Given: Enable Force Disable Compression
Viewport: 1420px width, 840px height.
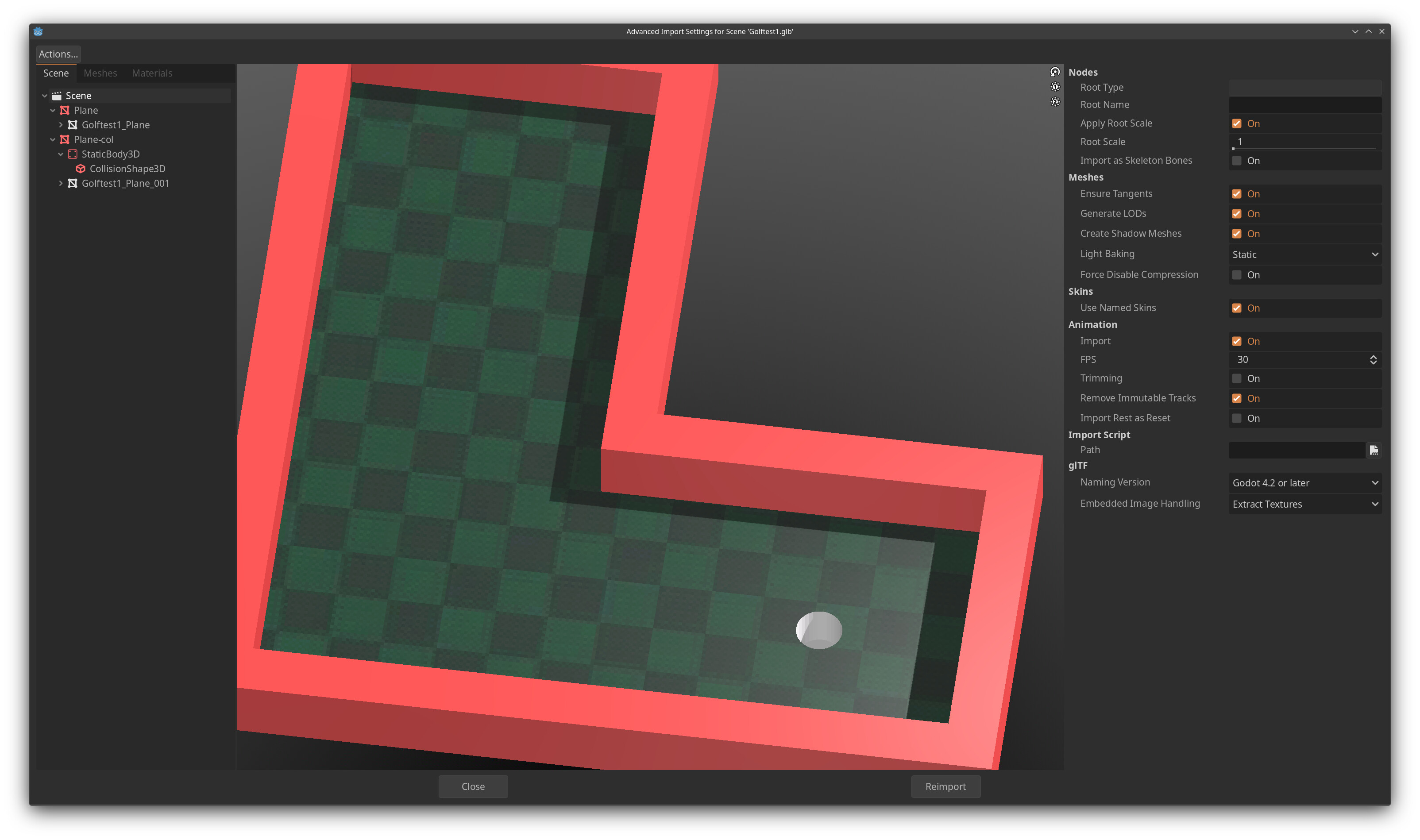Looking at the screenshot, I should tap(1237, 274).
